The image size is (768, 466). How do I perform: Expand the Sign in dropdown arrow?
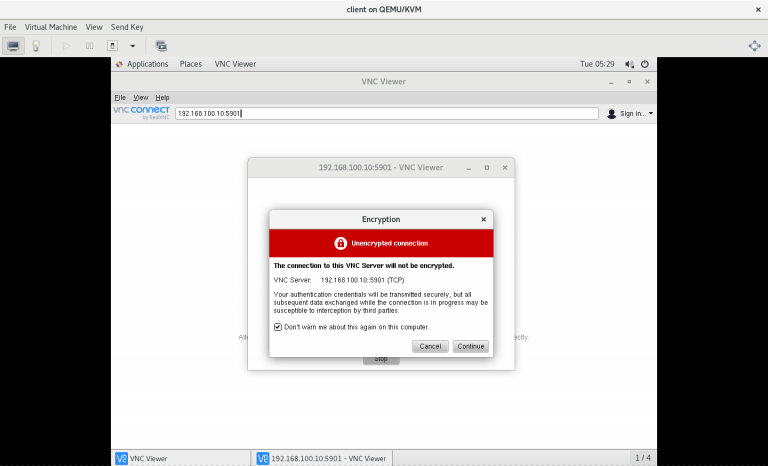tap(650, 114)
